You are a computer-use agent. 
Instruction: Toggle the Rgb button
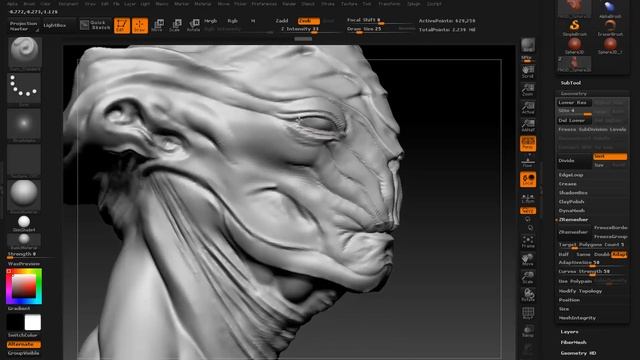[x=232, y=20]
